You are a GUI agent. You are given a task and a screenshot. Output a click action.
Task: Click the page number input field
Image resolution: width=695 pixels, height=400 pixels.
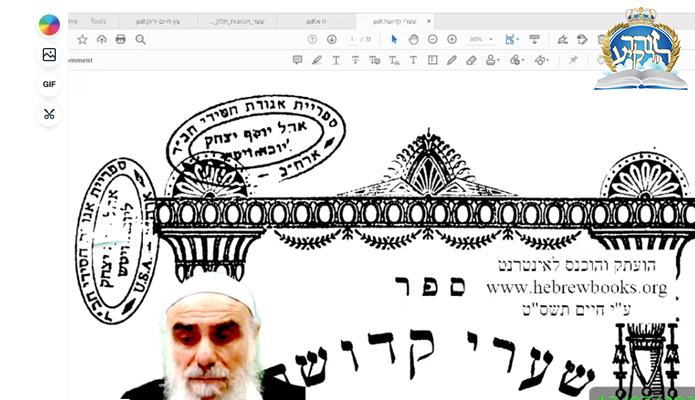[x=352, y=39]
